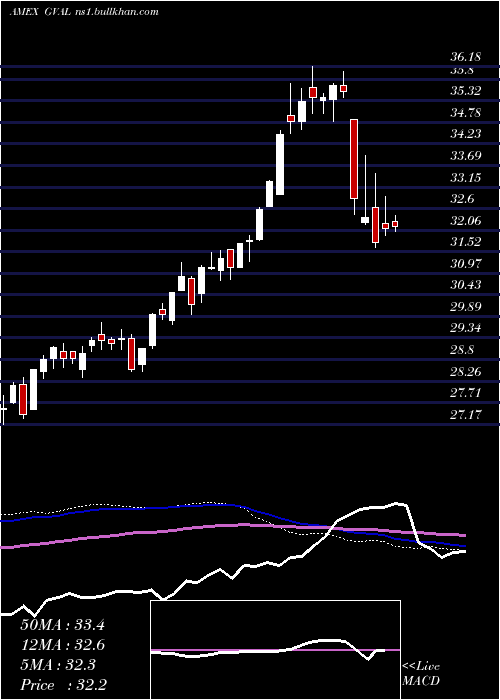Click the last red candle near 32.06

click(x=395, y=224)
